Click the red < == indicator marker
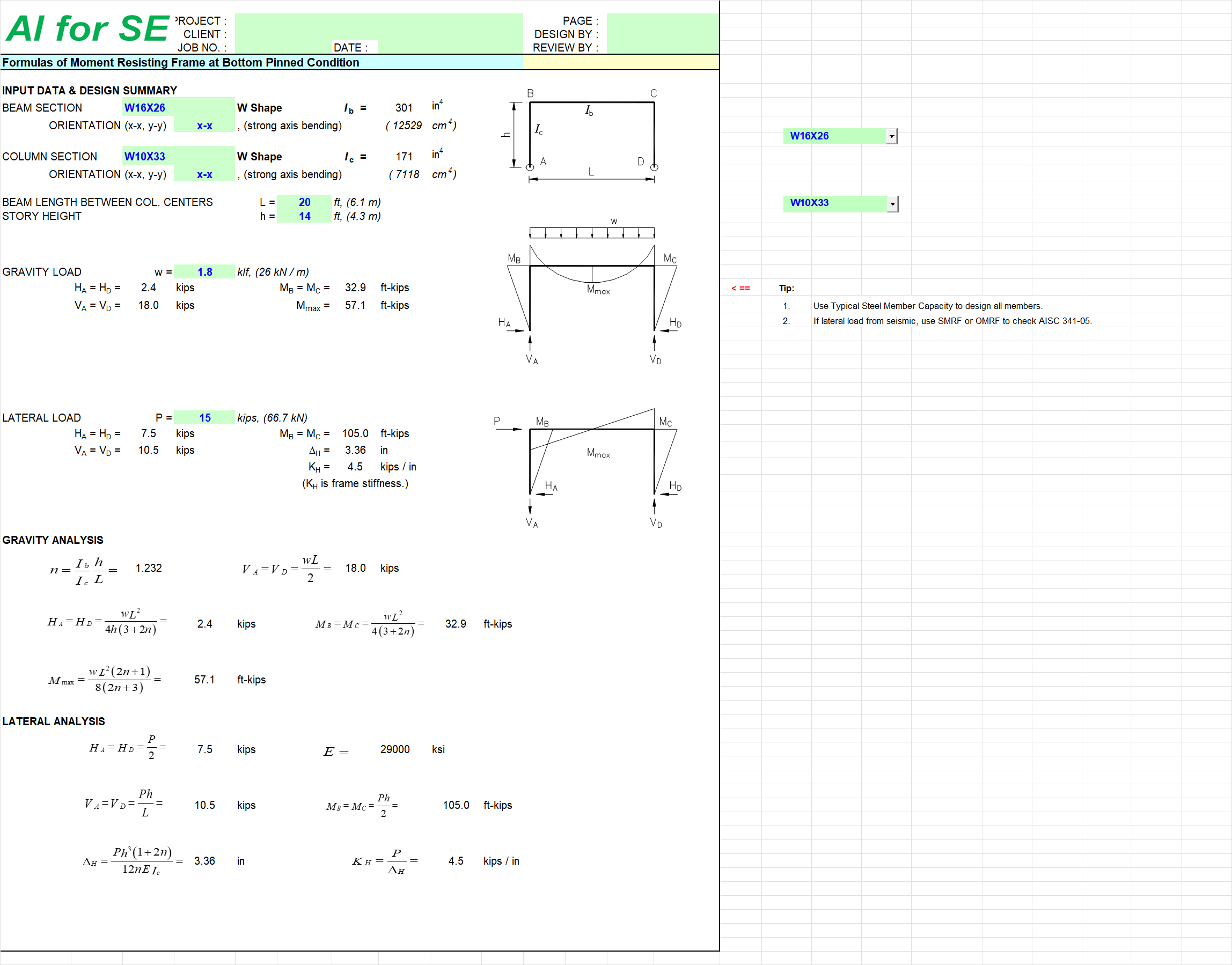The height and width of the screenshot is (965, 1232). [x=741, y=288]
